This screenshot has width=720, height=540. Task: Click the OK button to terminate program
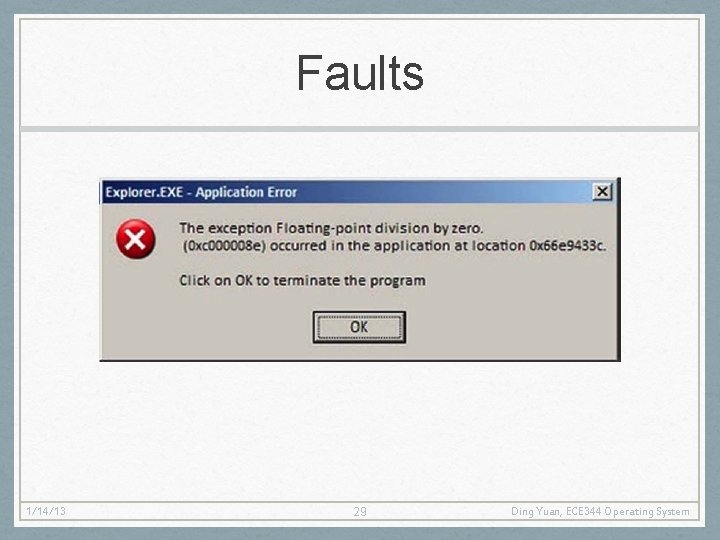[359, 327]
